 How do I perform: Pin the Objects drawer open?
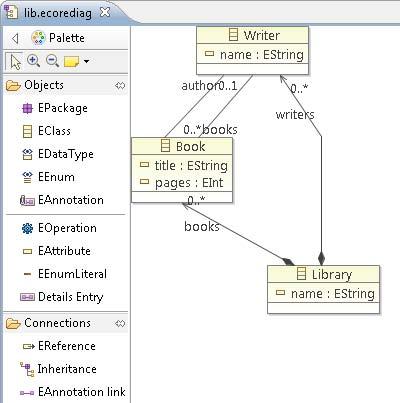(120, 86)
